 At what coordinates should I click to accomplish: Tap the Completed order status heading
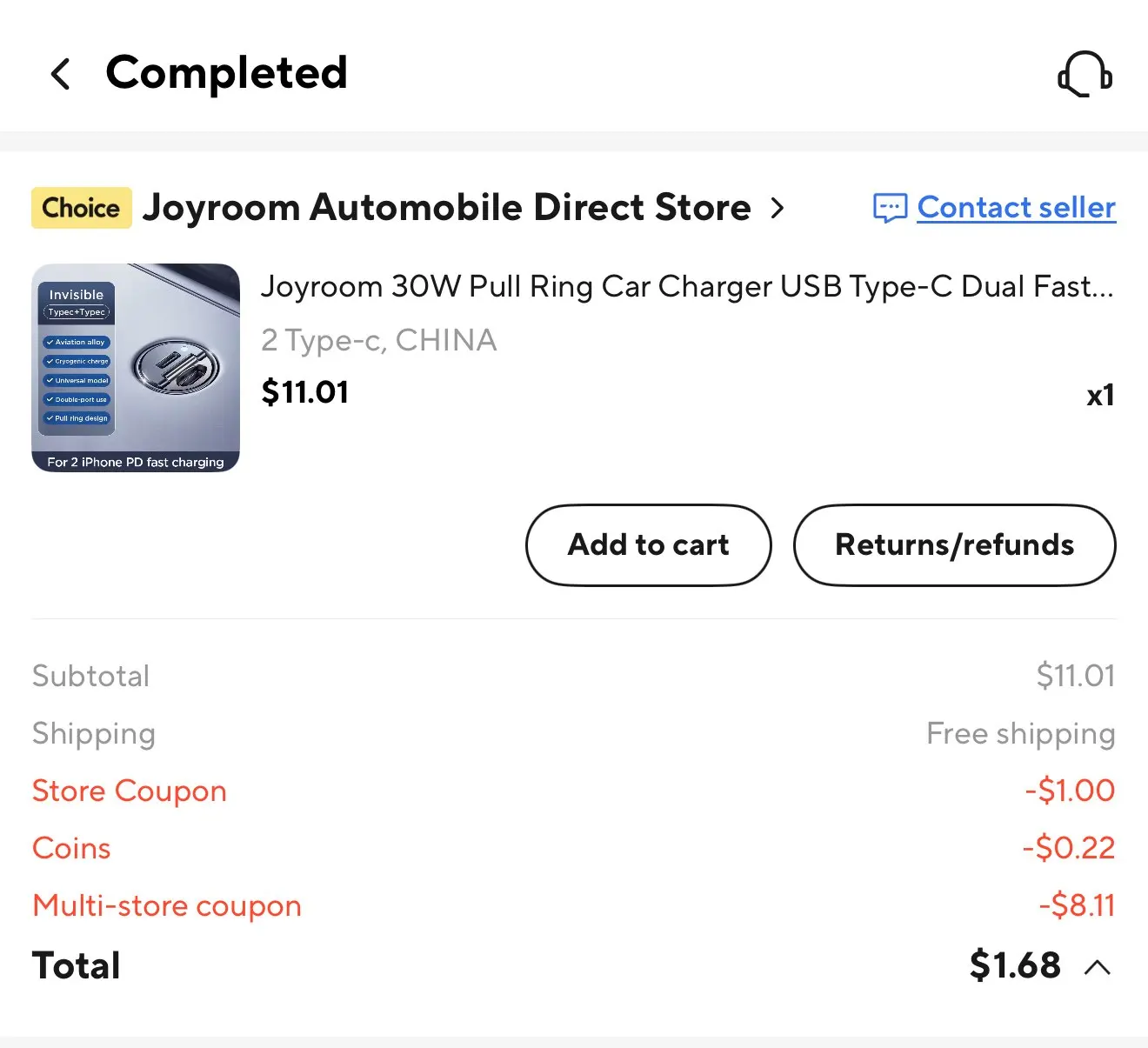click(x=226, y=72)
